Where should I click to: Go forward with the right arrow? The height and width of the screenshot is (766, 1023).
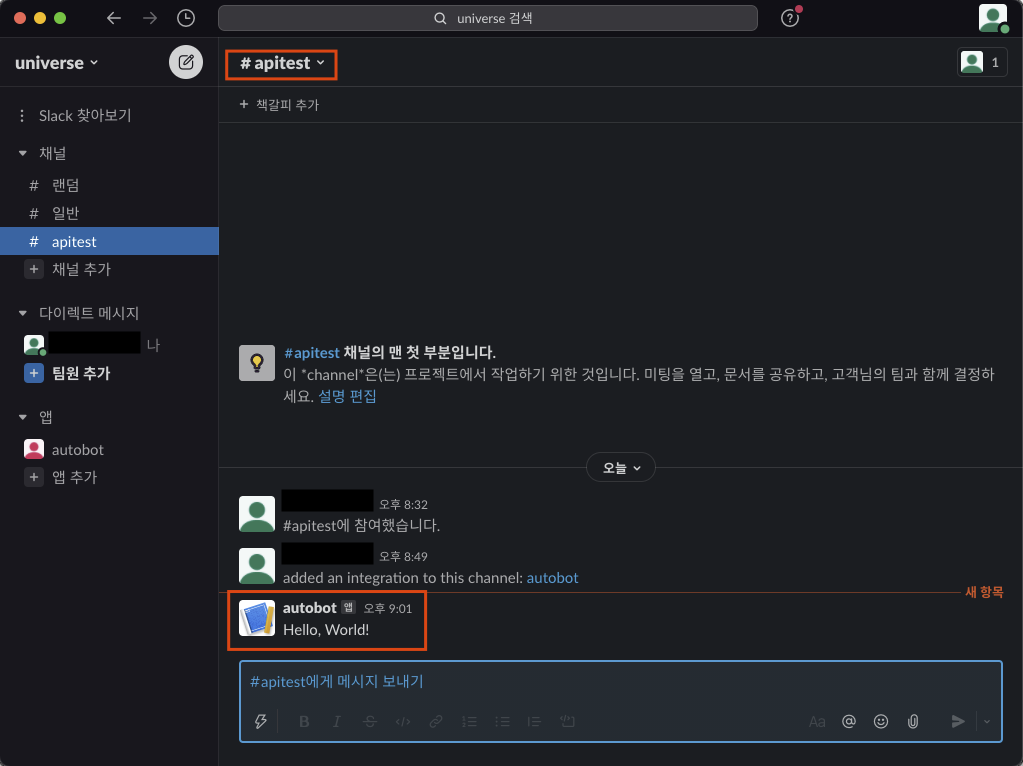pyautogui.click(x=150, y=18)
